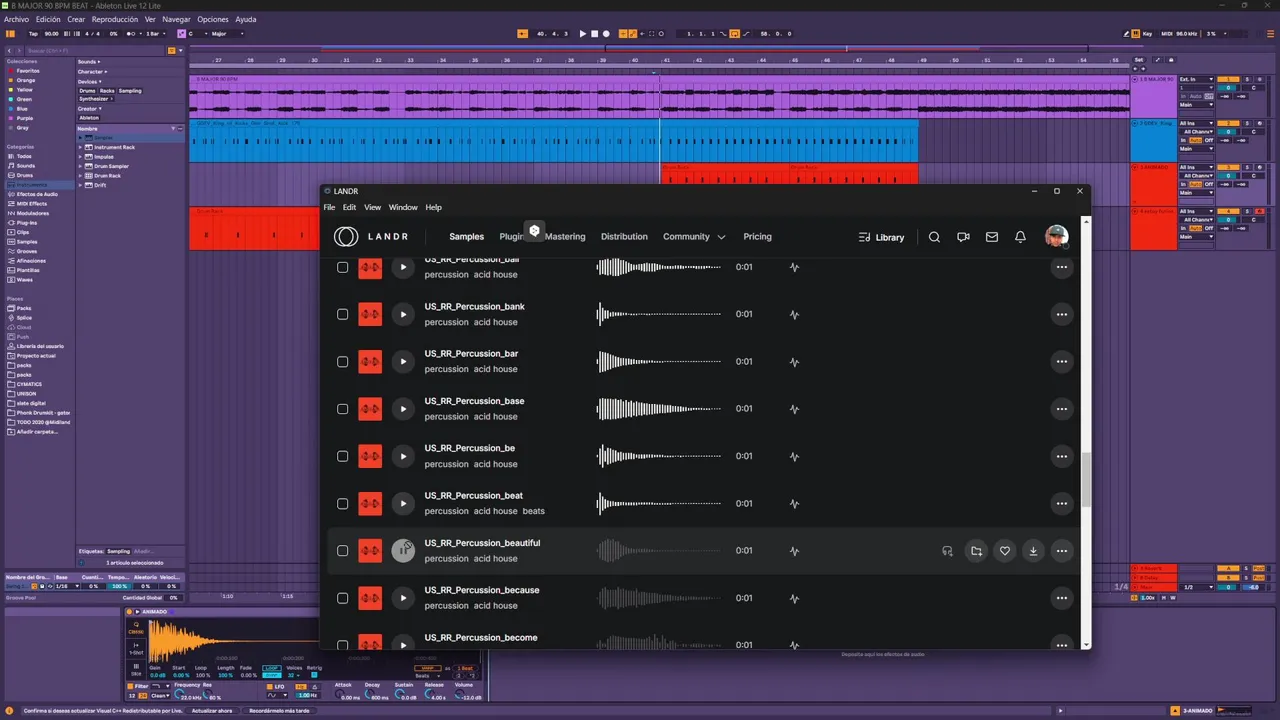Click the LANDR logo

point(371,237)
